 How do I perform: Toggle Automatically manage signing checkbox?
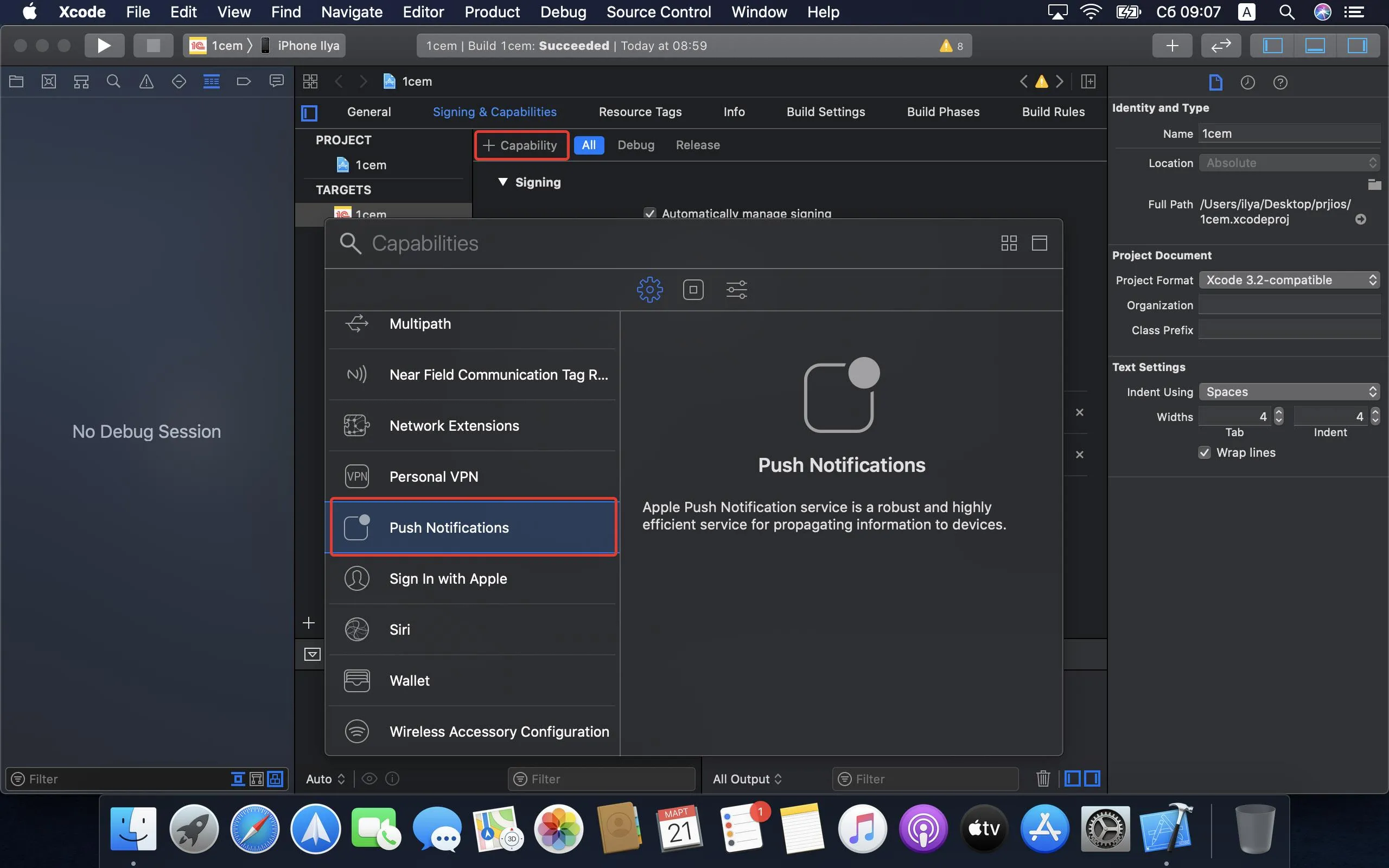[x=649, y=214]
